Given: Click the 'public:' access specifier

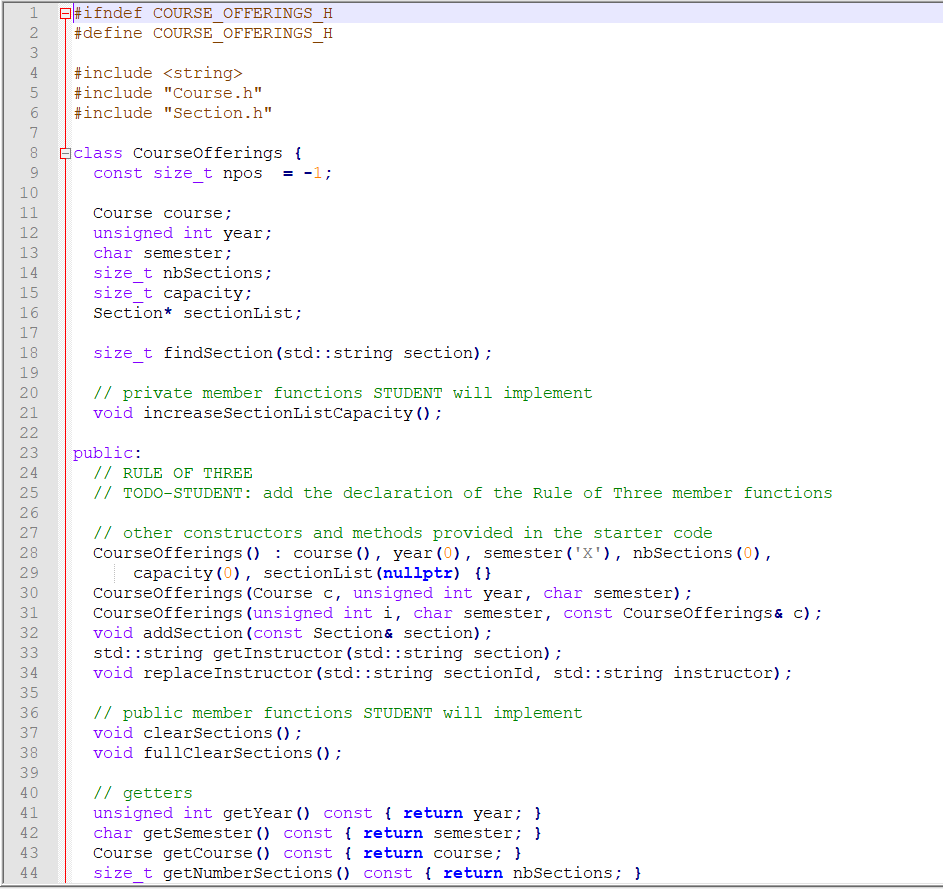Looking at the screenshot, I should tap(108, 453).
